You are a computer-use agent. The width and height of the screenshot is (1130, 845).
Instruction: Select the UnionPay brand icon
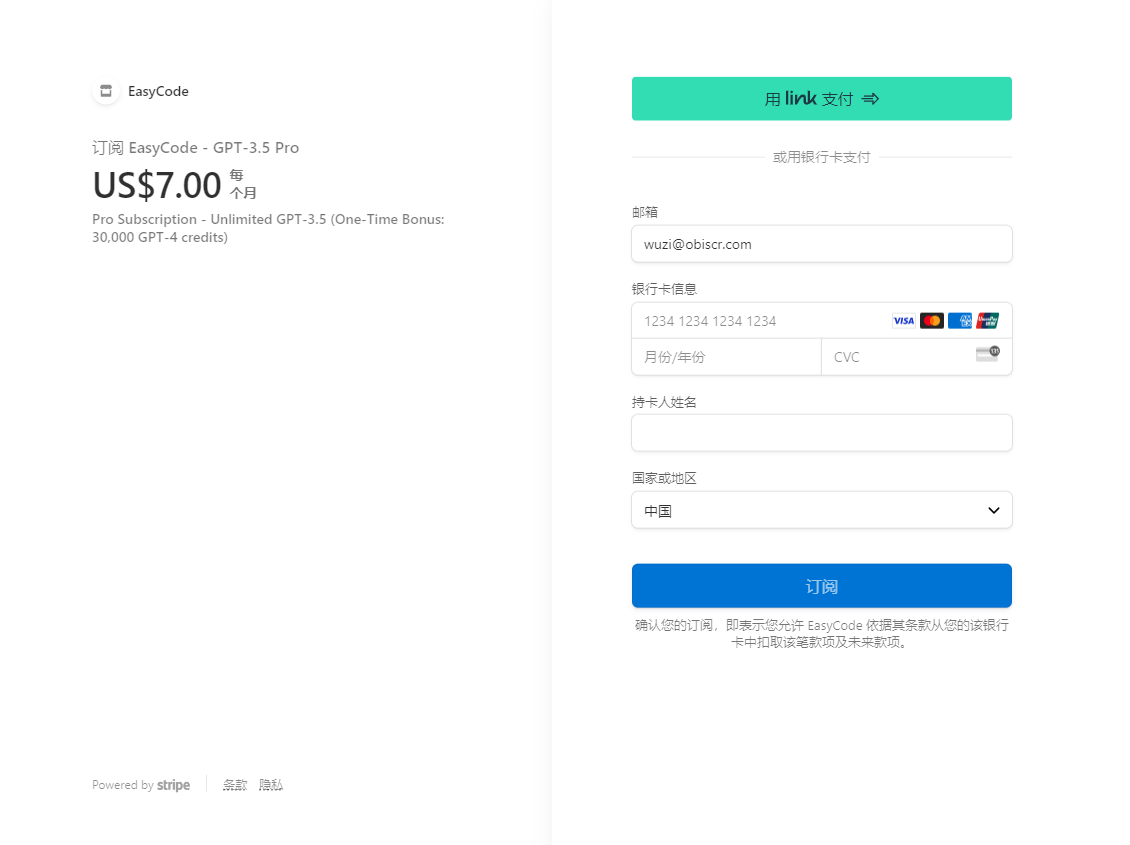(988, 320)
